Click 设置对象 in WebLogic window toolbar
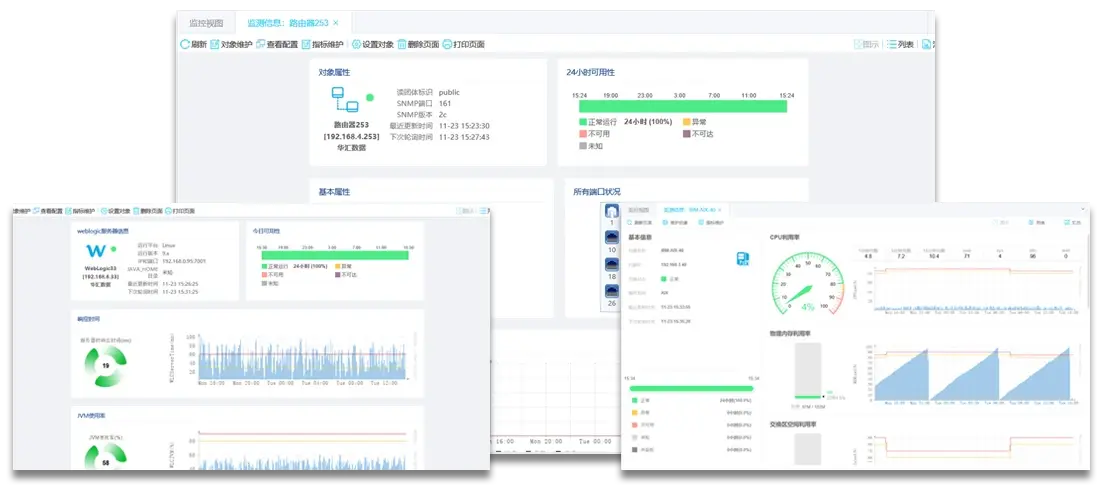 coord(116,211)
